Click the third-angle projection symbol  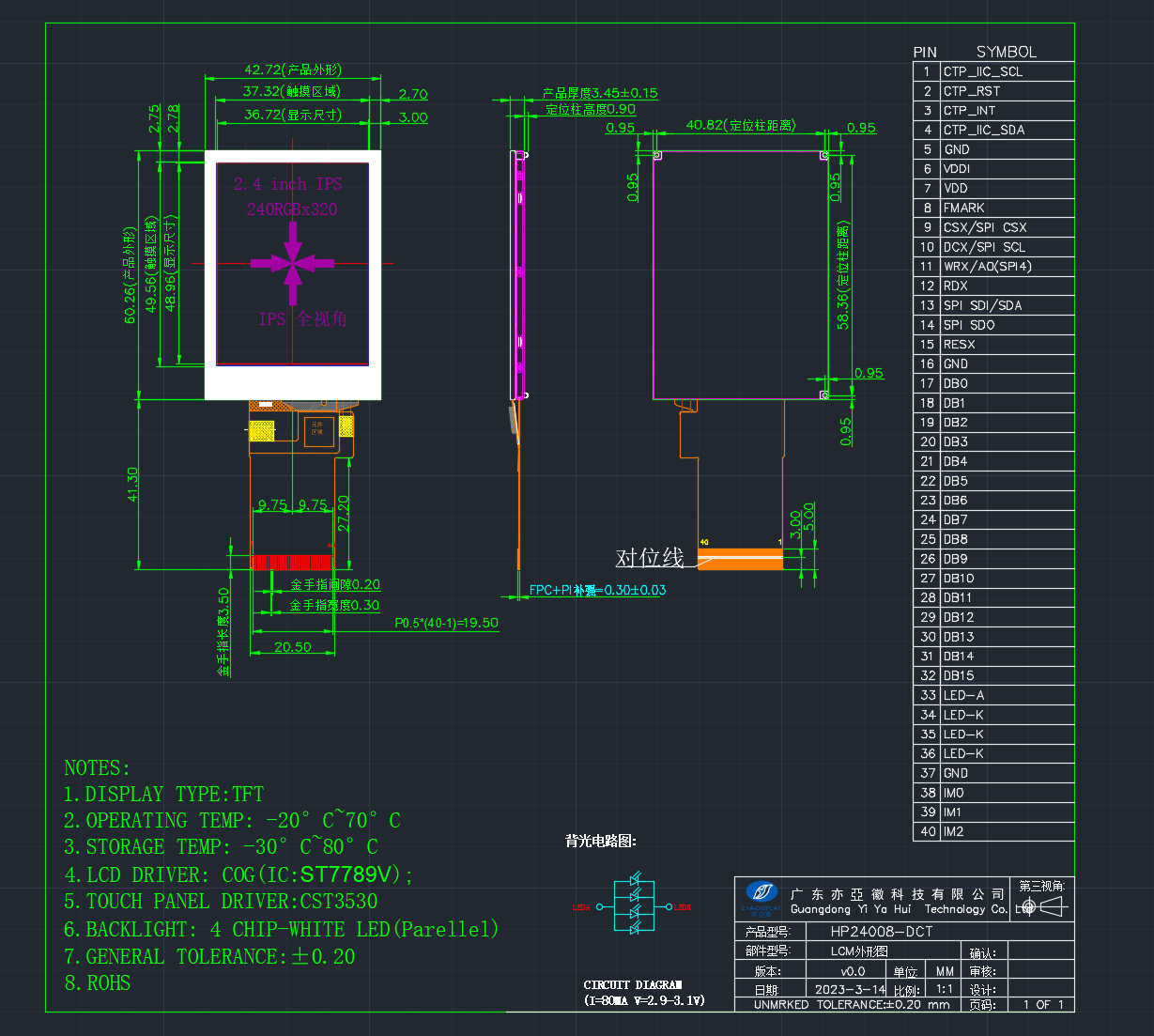pos(1042,907)
